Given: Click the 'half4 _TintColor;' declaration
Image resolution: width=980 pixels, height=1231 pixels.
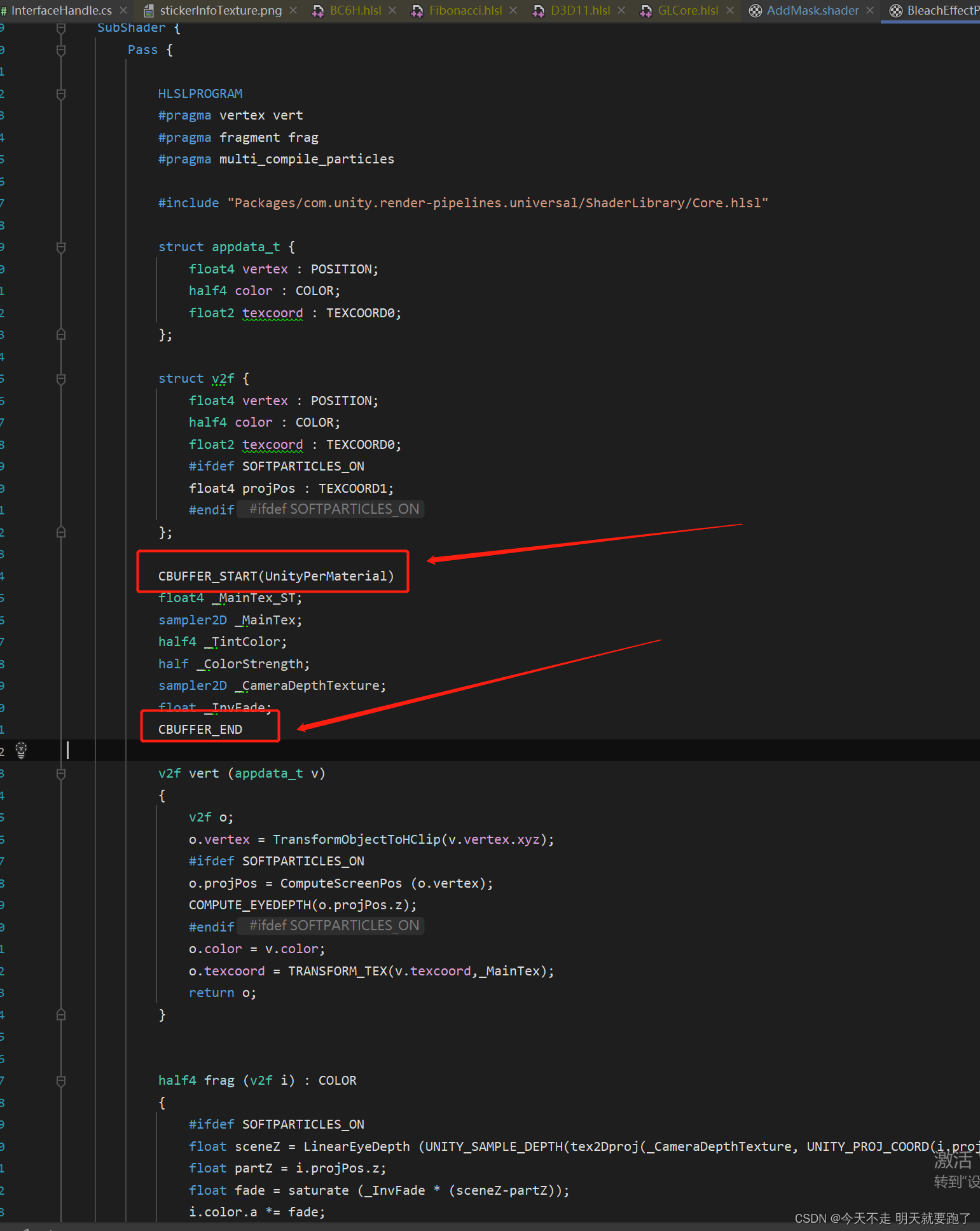Looking at the screenshot, I should click(223, 642).
